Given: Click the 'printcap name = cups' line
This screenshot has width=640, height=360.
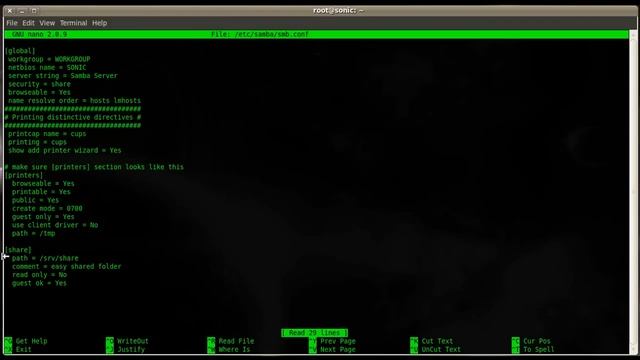Looking at the screenshot, I should point(47,134).
